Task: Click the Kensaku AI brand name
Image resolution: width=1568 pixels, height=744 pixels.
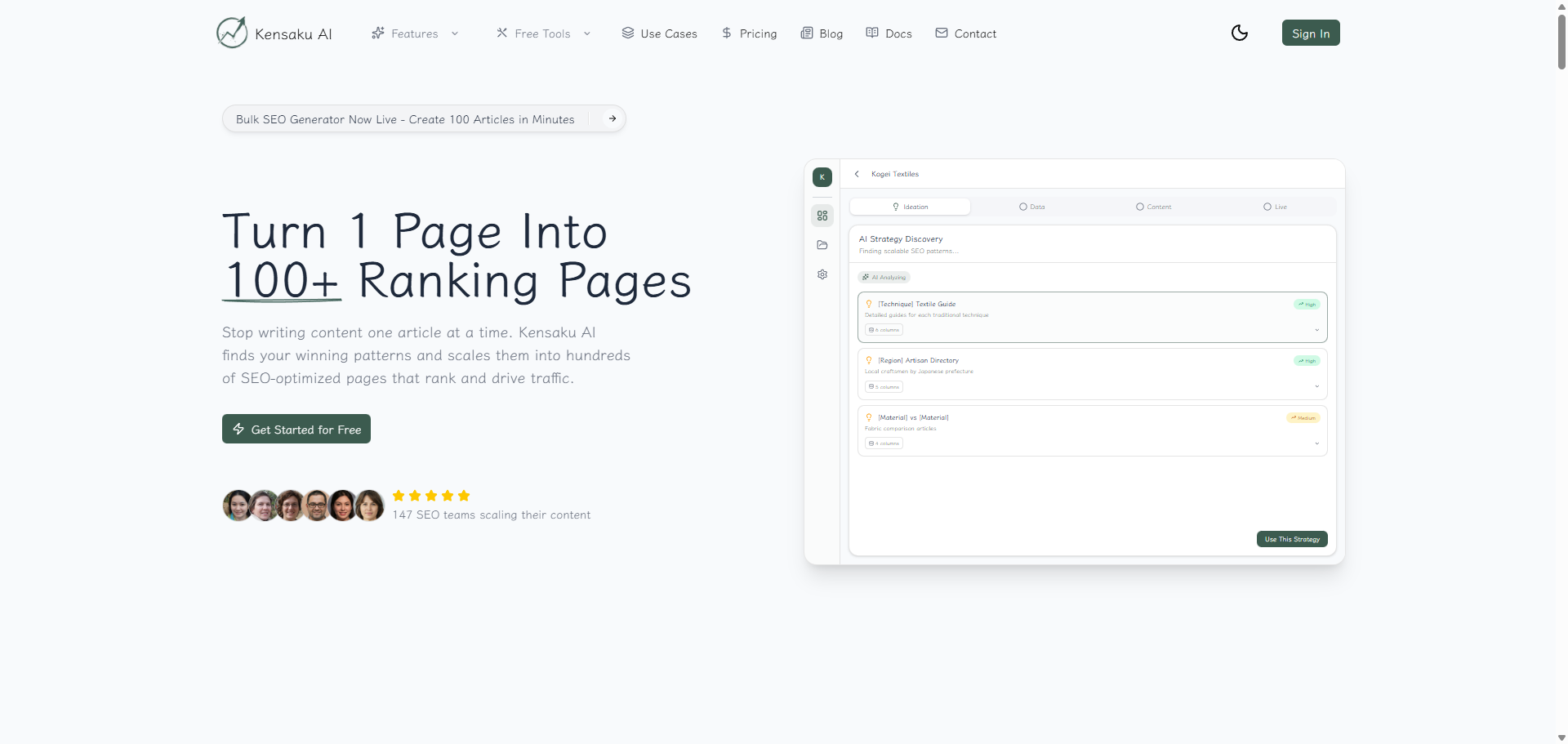Action: coord(293,33)
